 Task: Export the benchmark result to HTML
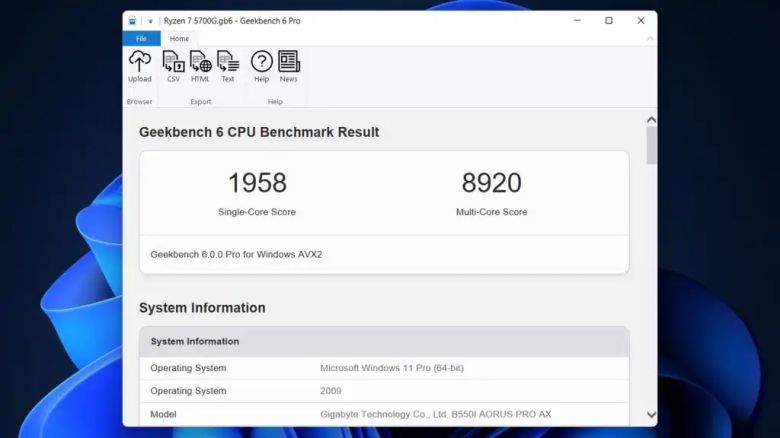(x=200, y=66)
